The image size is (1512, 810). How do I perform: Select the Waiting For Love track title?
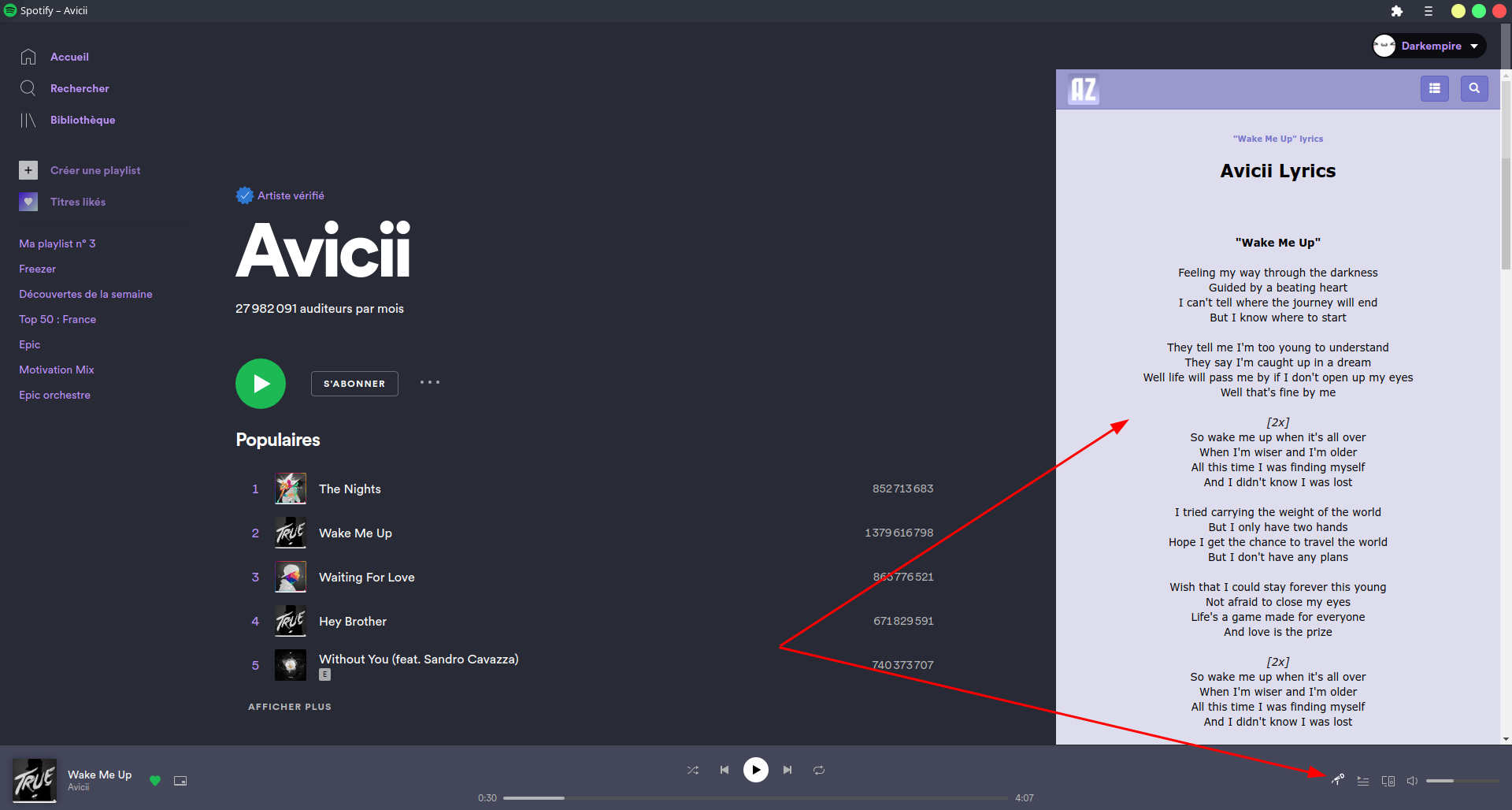click(x=367, y=577)
